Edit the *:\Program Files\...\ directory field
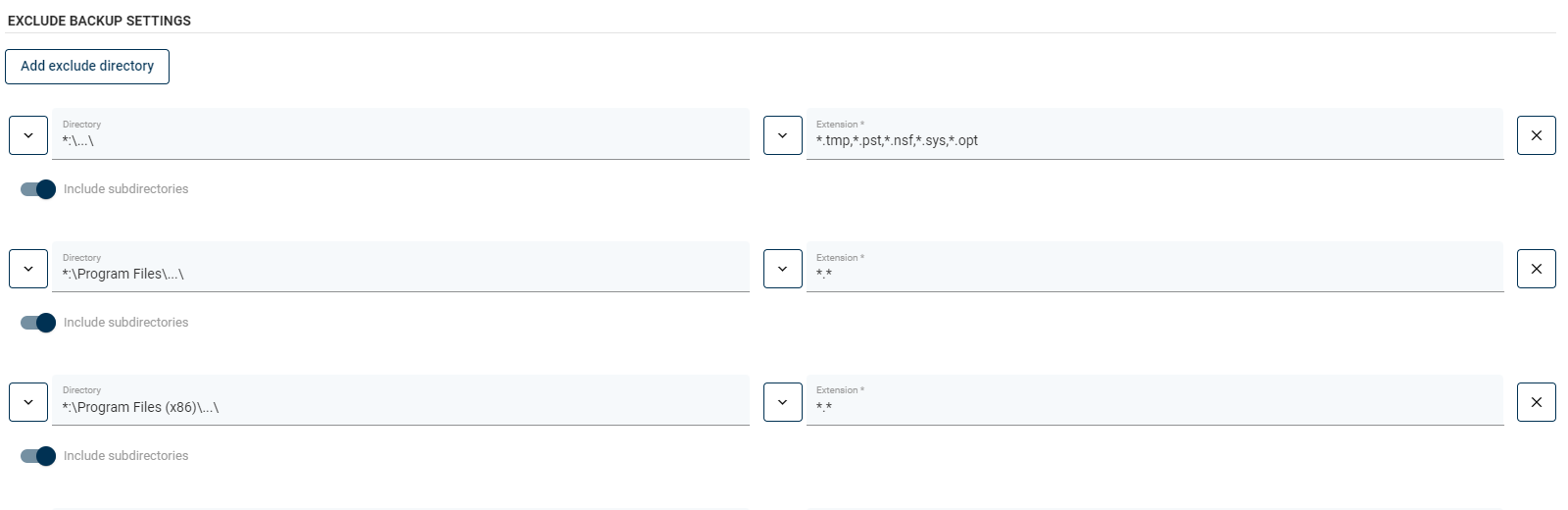The width and height of the screenshot is (1568, 510). click(400, 274)
